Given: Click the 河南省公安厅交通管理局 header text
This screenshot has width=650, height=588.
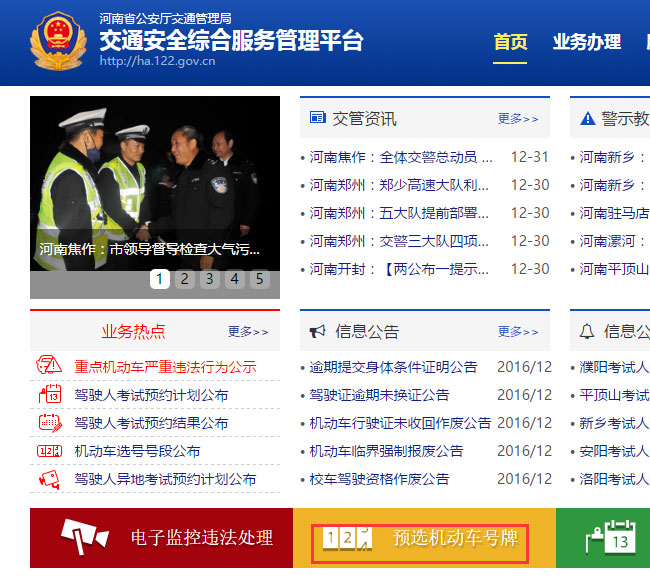Looking at the screenshot, I should click(x=165, y=19).
